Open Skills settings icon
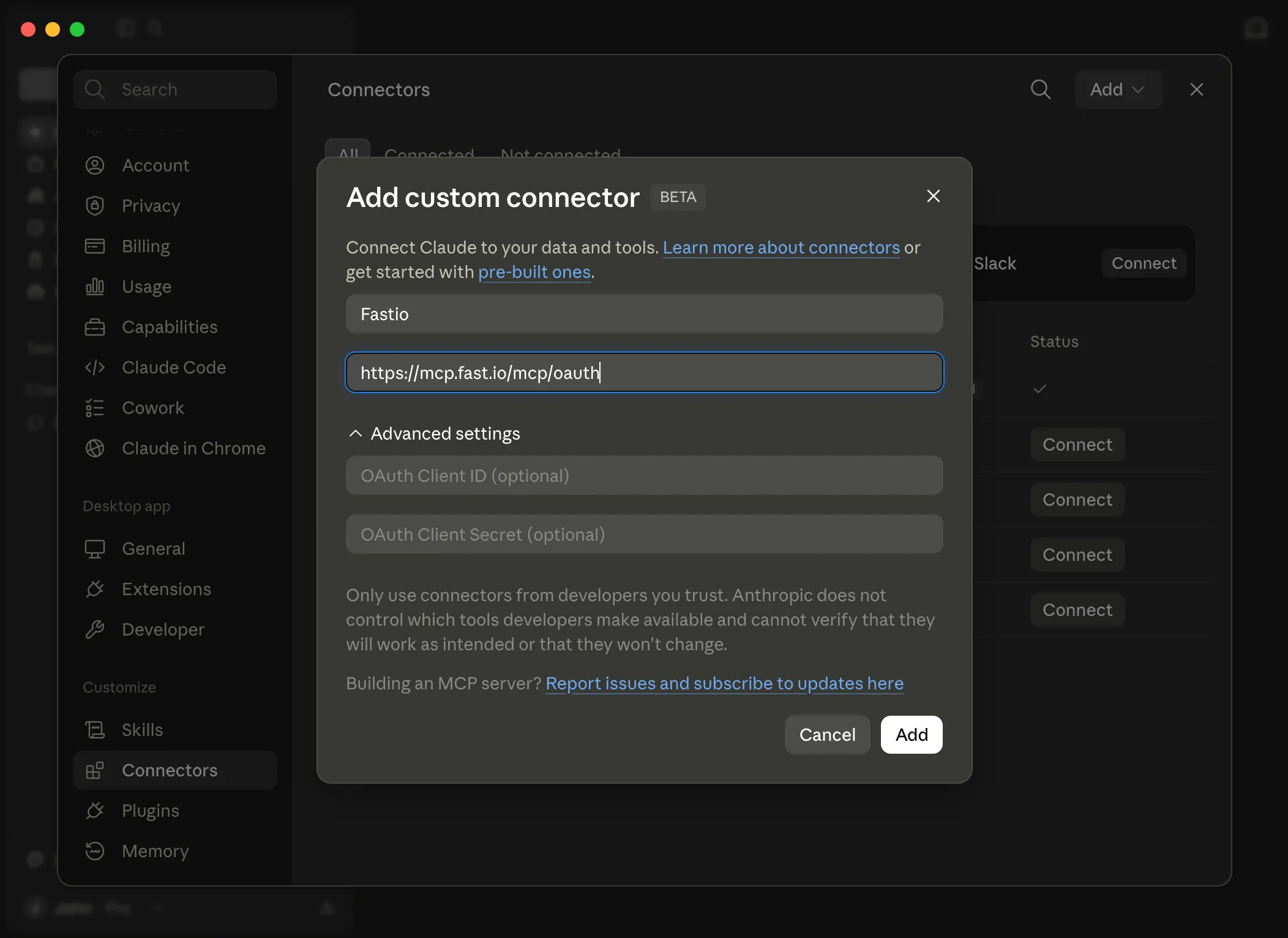 pos(94,730)
